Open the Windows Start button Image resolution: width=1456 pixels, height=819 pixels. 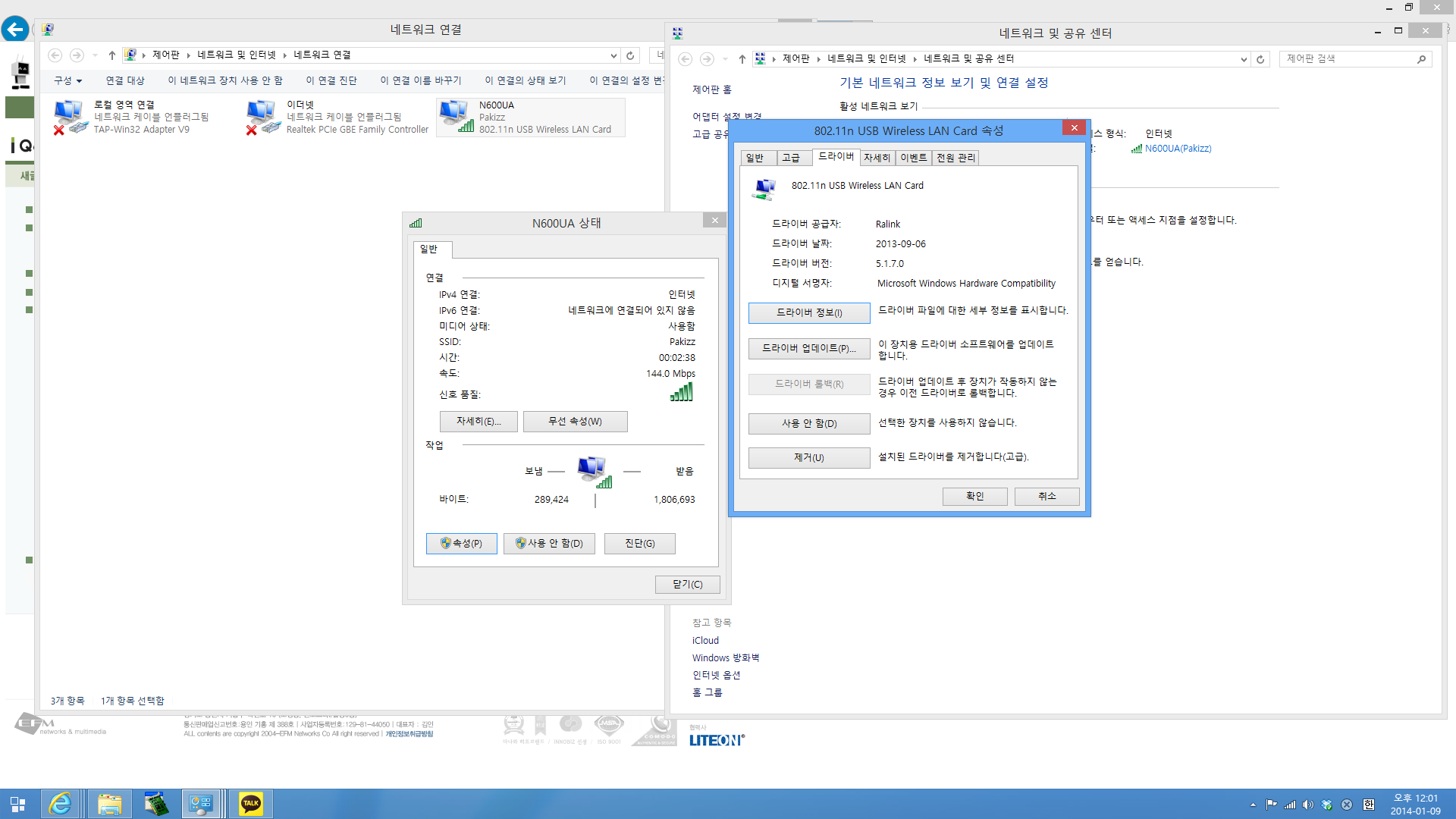click(17, 804)
